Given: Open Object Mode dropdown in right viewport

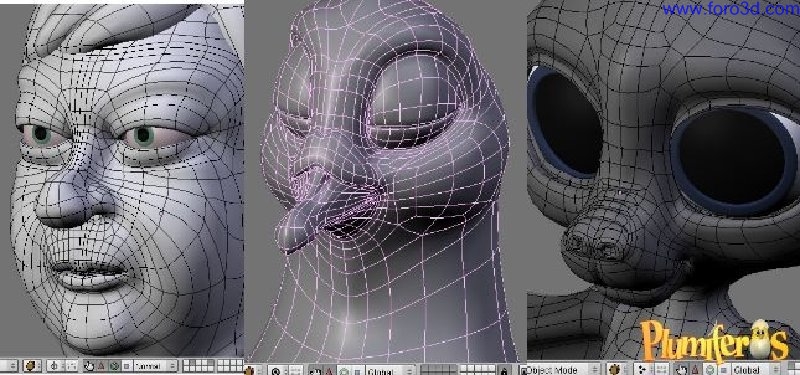Looking at the screenshot, I should pyautogui.click(x=560, y=369).
